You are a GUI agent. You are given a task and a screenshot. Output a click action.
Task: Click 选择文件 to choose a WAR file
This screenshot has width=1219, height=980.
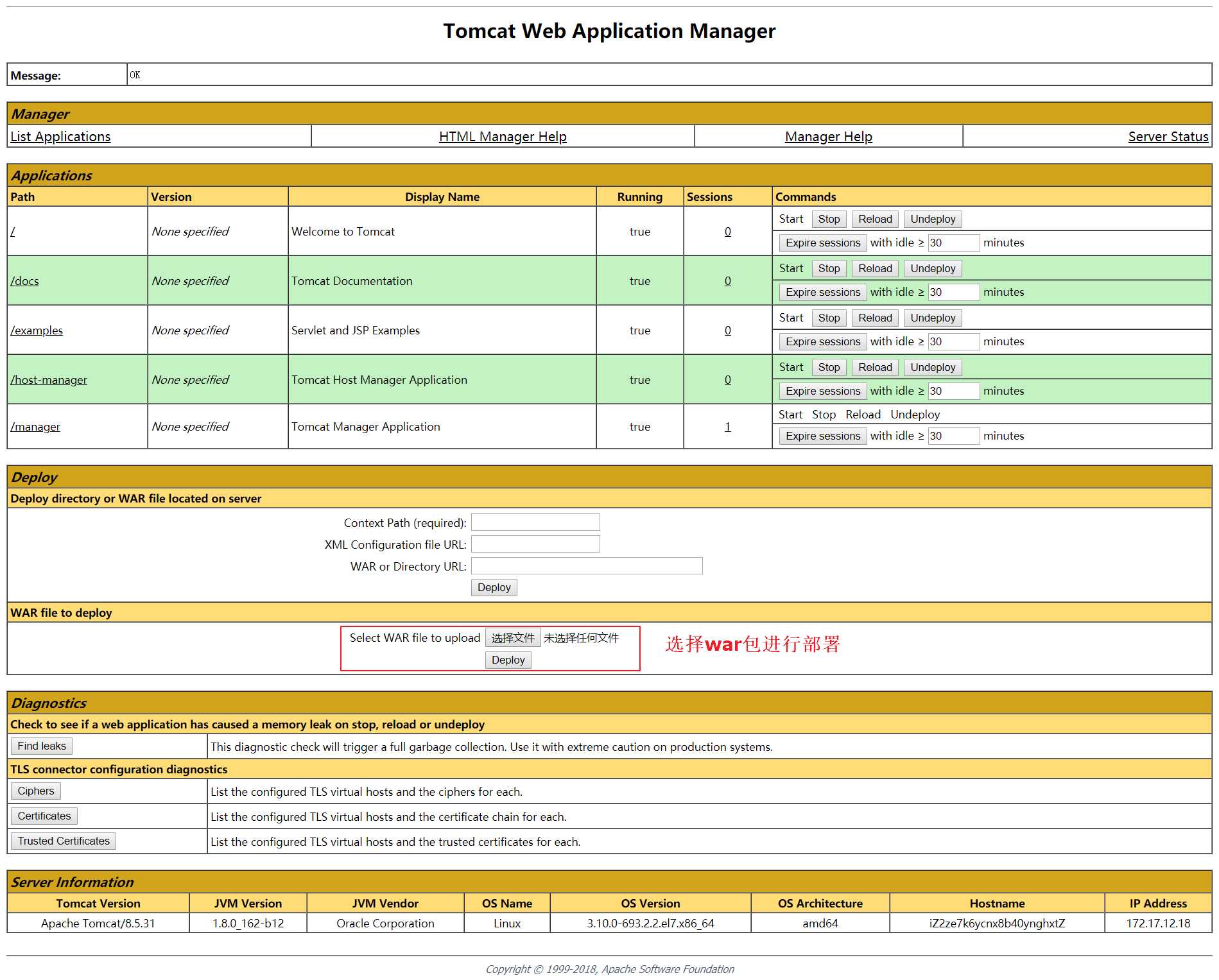pyautogui.click(x=513, y=638)
